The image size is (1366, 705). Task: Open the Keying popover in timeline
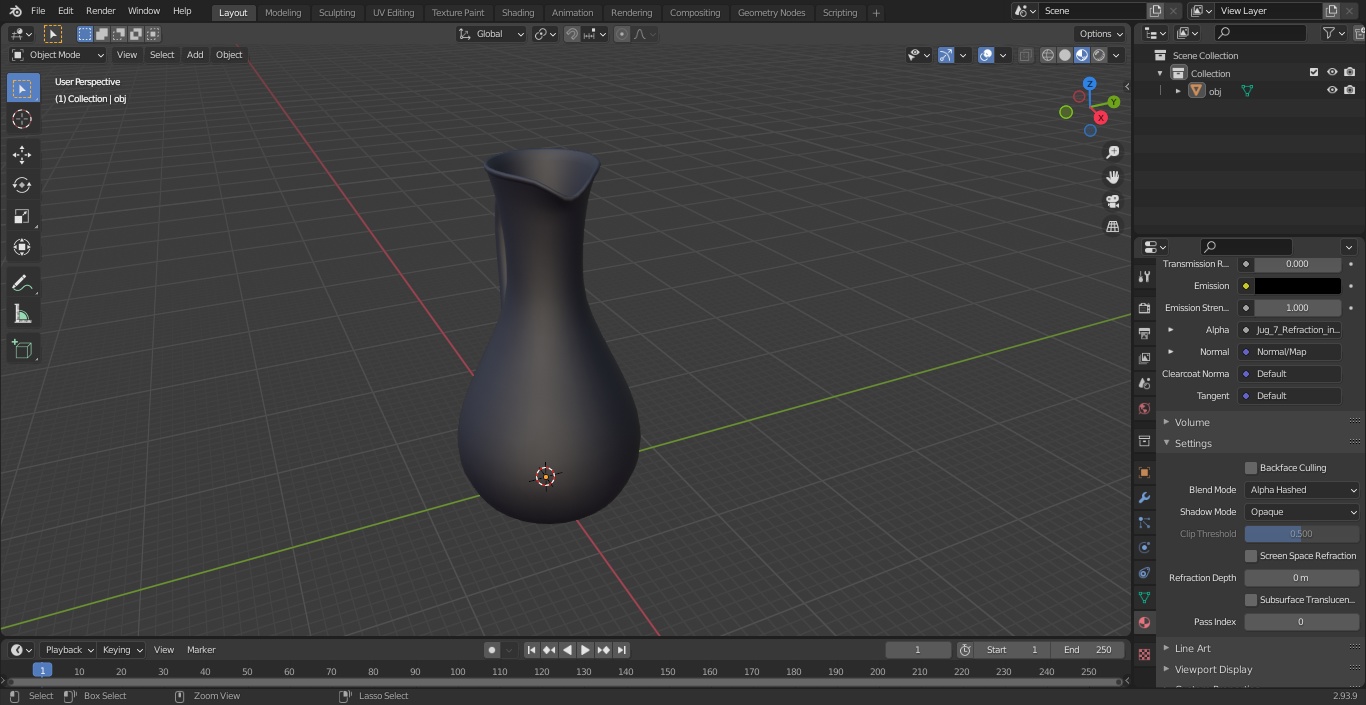coord(122,650)
